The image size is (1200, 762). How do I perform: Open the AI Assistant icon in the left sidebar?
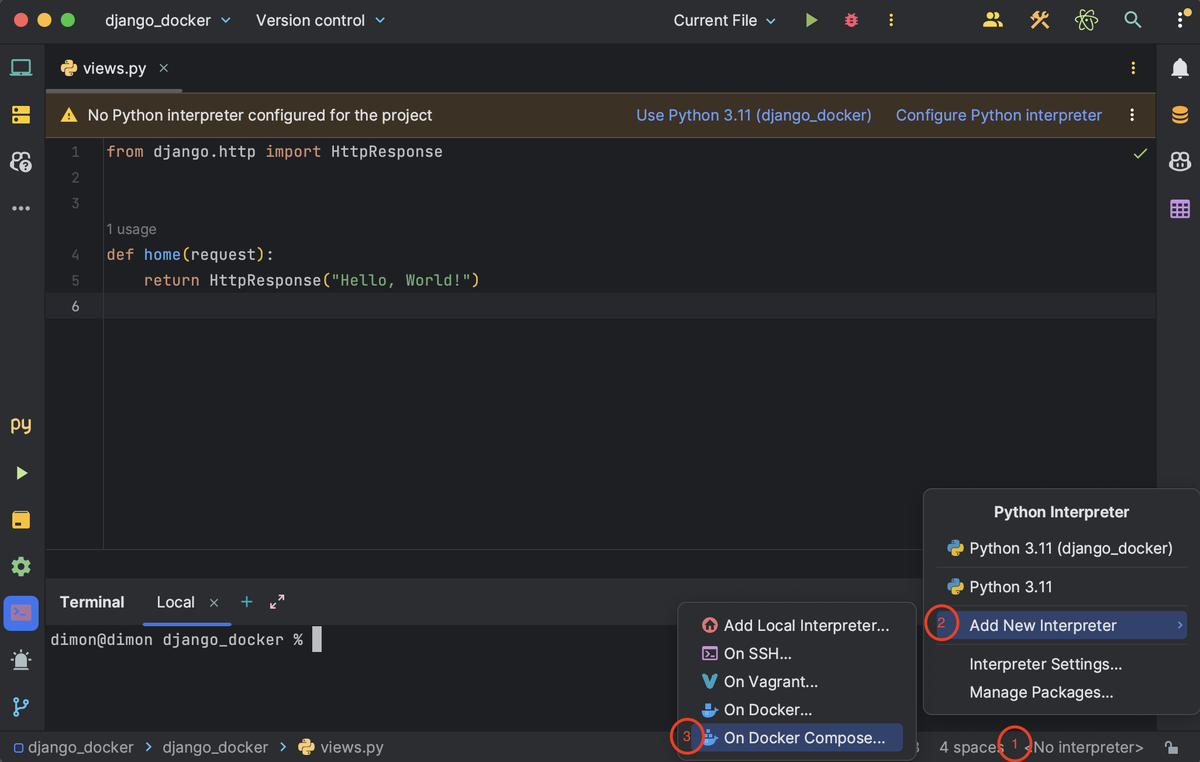tap(21, 161)
